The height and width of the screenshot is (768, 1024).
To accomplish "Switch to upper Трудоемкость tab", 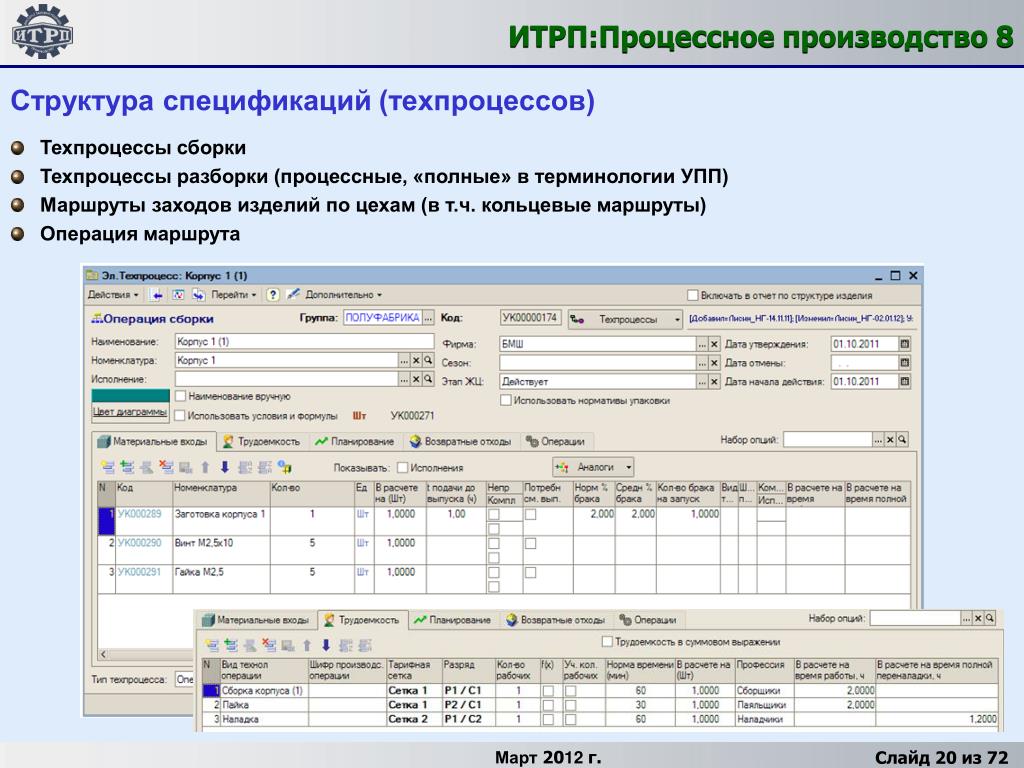I will (261, 441).
